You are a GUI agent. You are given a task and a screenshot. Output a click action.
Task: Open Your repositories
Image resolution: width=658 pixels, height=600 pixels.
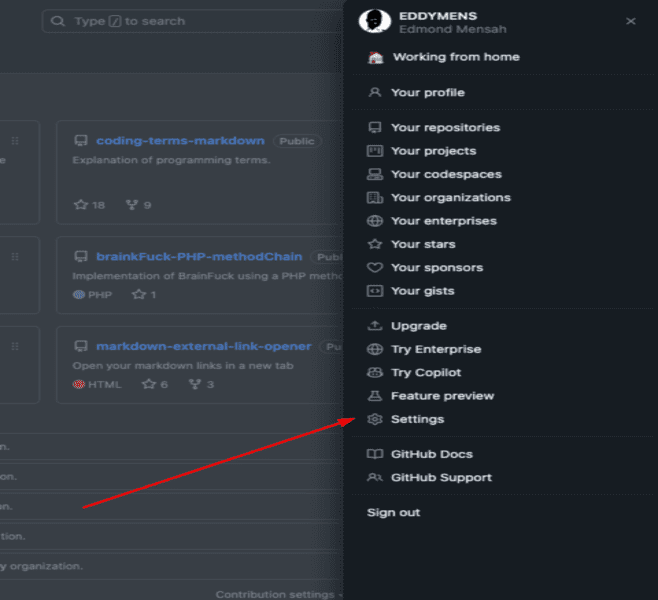click(x=445, y=128)
